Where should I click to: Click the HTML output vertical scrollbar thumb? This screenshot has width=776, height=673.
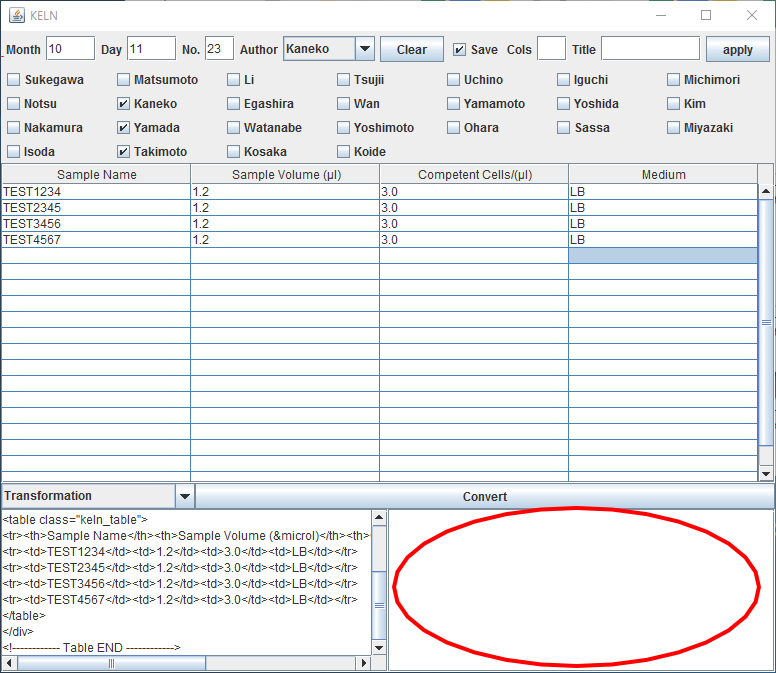click(x=379, y=605)
